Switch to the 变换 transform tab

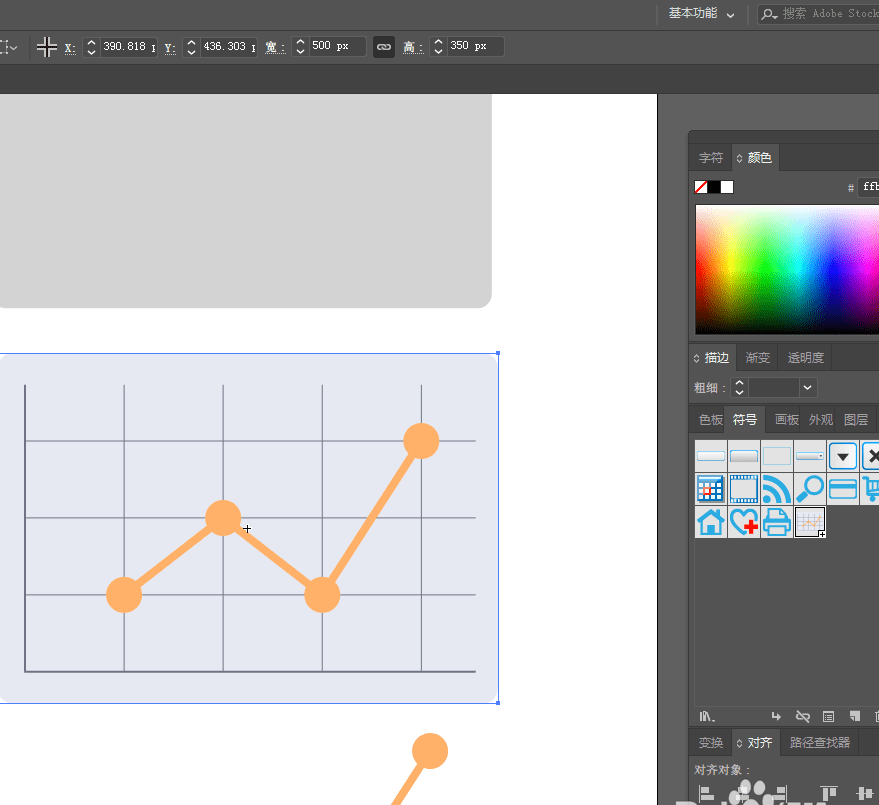[x=710, y=743]
